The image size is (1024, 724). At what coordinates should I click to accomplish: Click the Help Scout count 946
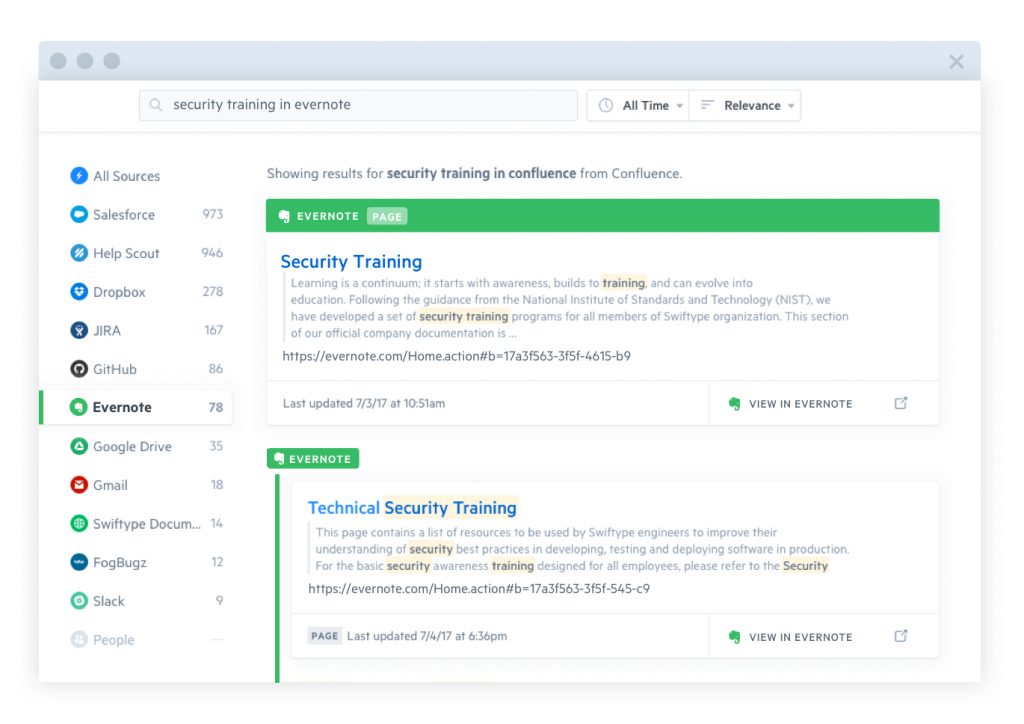[x=212, y=253]
